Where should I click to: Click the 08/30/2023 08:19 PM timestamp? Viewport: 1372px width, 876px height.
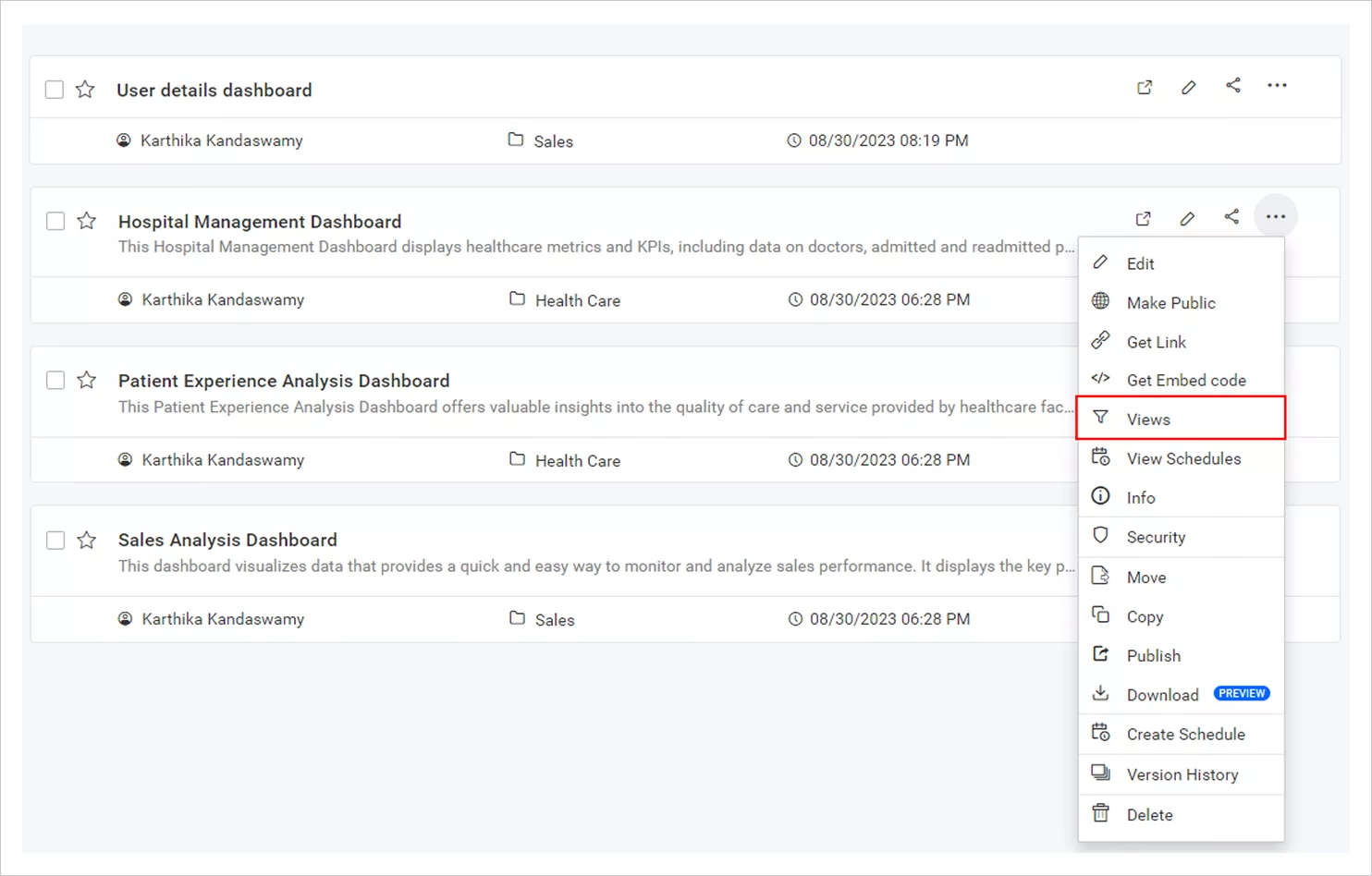point(877,140)
